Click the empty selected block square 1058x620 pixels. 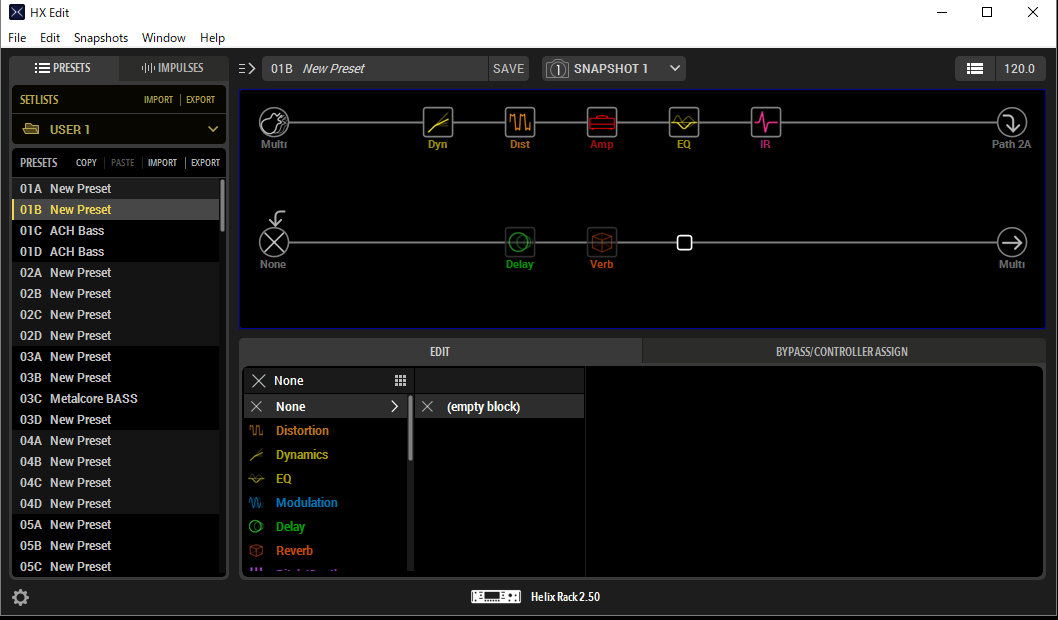click(x=684, y=242)
